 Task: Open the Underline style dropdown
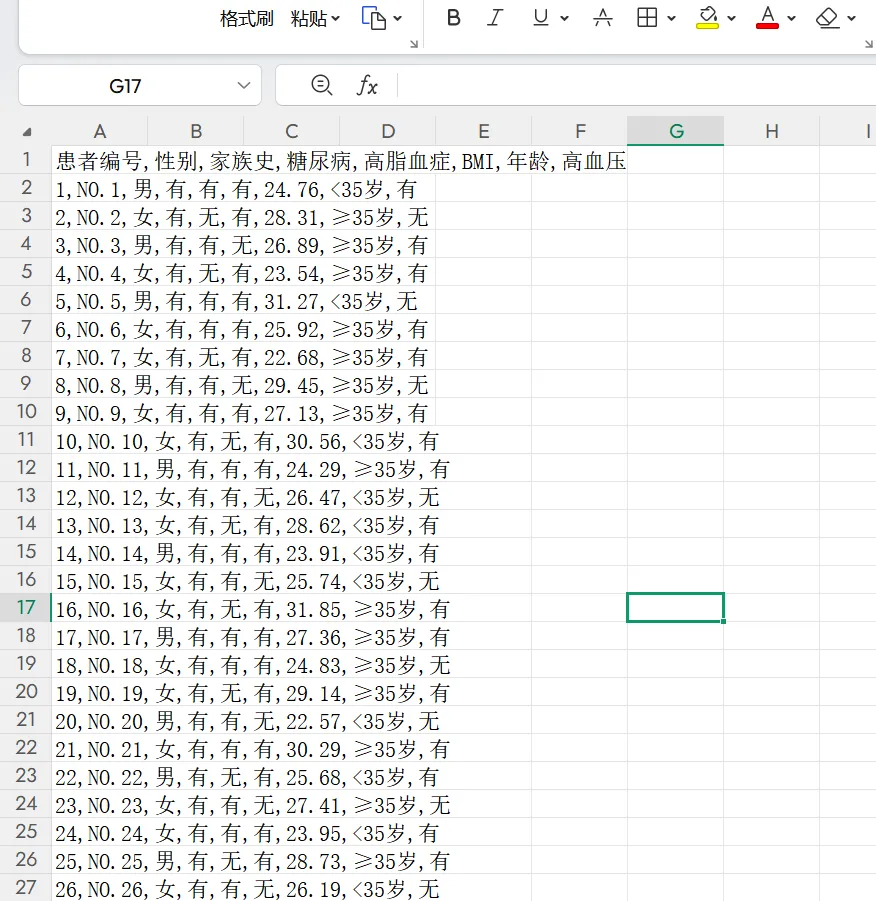tap(564, 19)
